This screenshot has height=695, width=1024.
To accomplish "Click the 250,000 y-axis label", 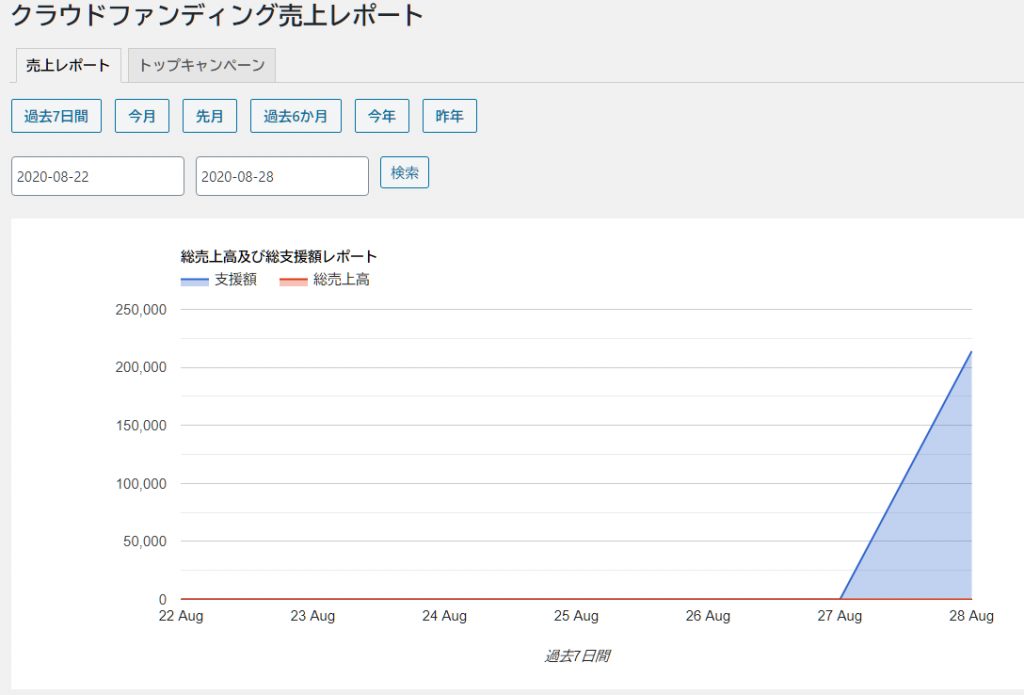I will 141,310.
